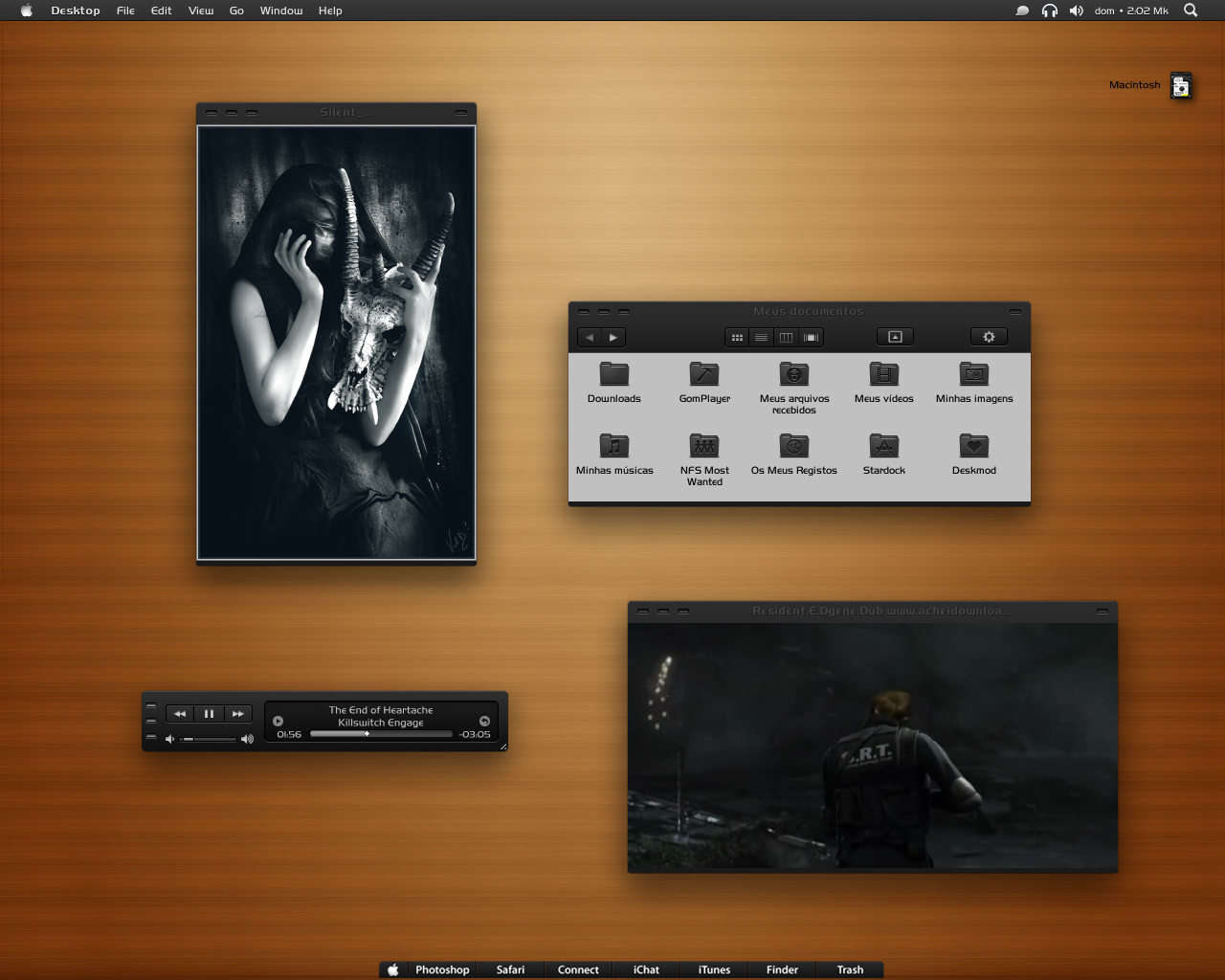
Task: Go back in the Meus documentos window
Action: 590,337
